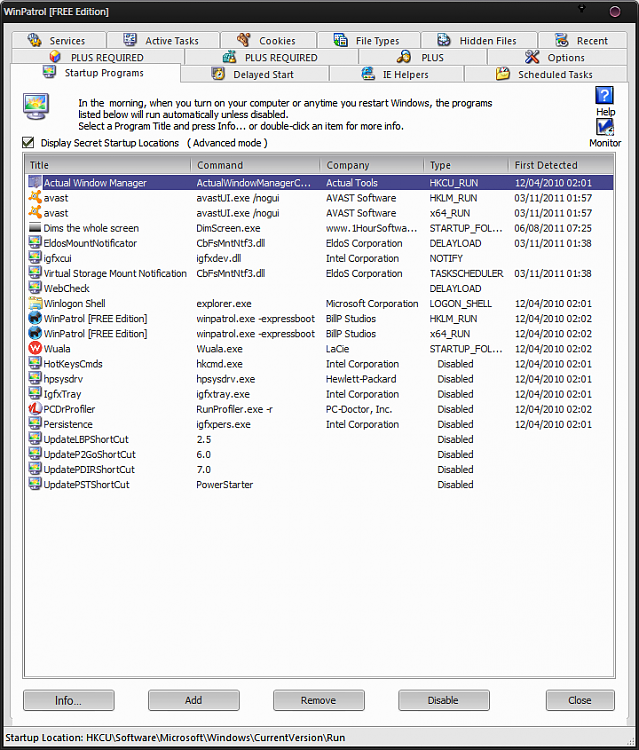Click the EldosMountNotificator row icon

click(x=35, y=243)
